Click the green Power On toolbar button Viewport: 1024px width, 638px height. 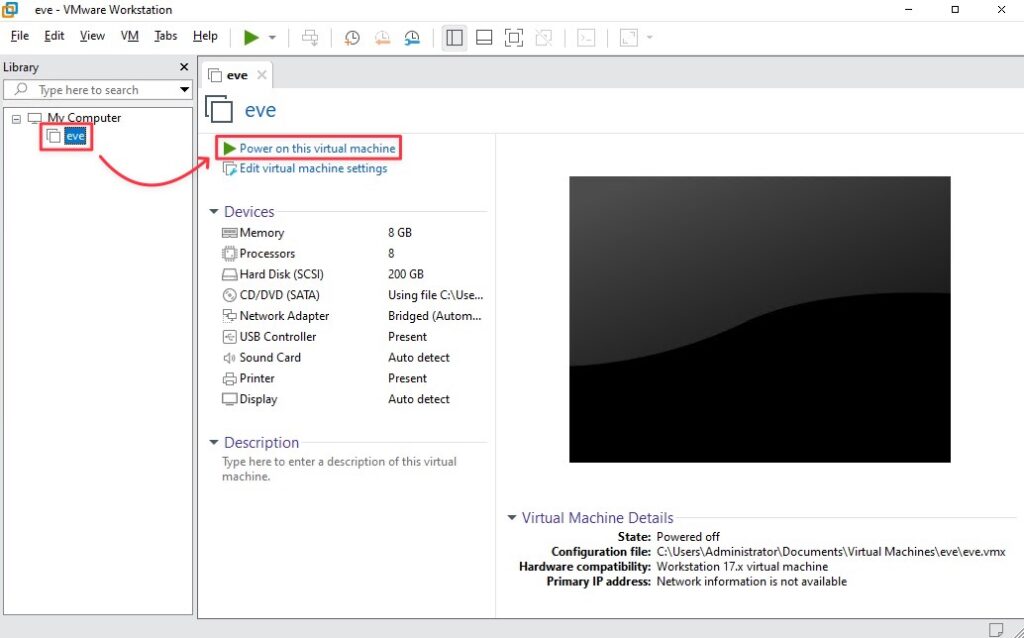(251, 38)
